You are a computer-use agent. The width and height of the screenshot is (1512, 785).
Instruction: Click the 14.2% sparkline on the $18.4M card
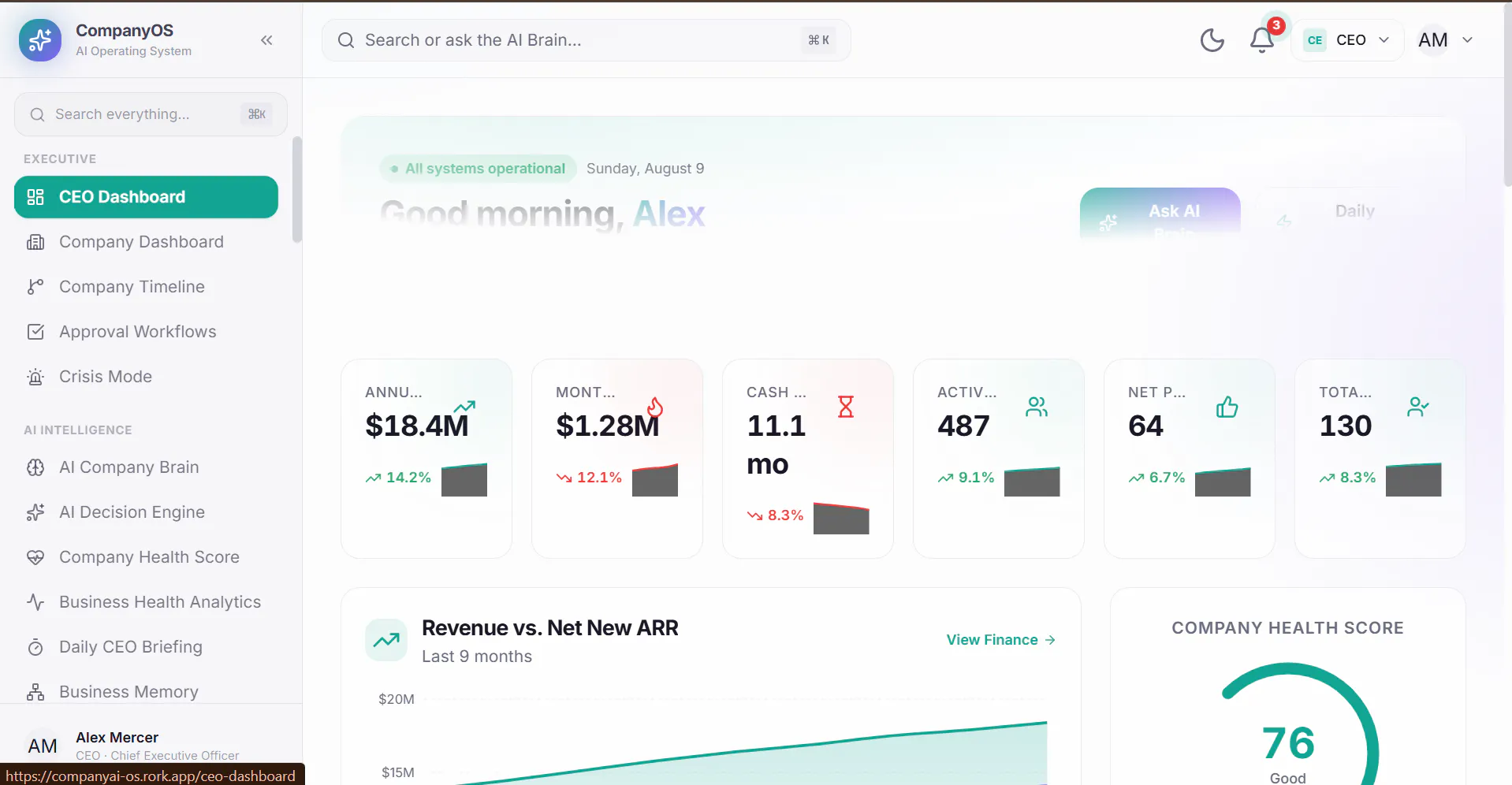[x=464, y=479]
